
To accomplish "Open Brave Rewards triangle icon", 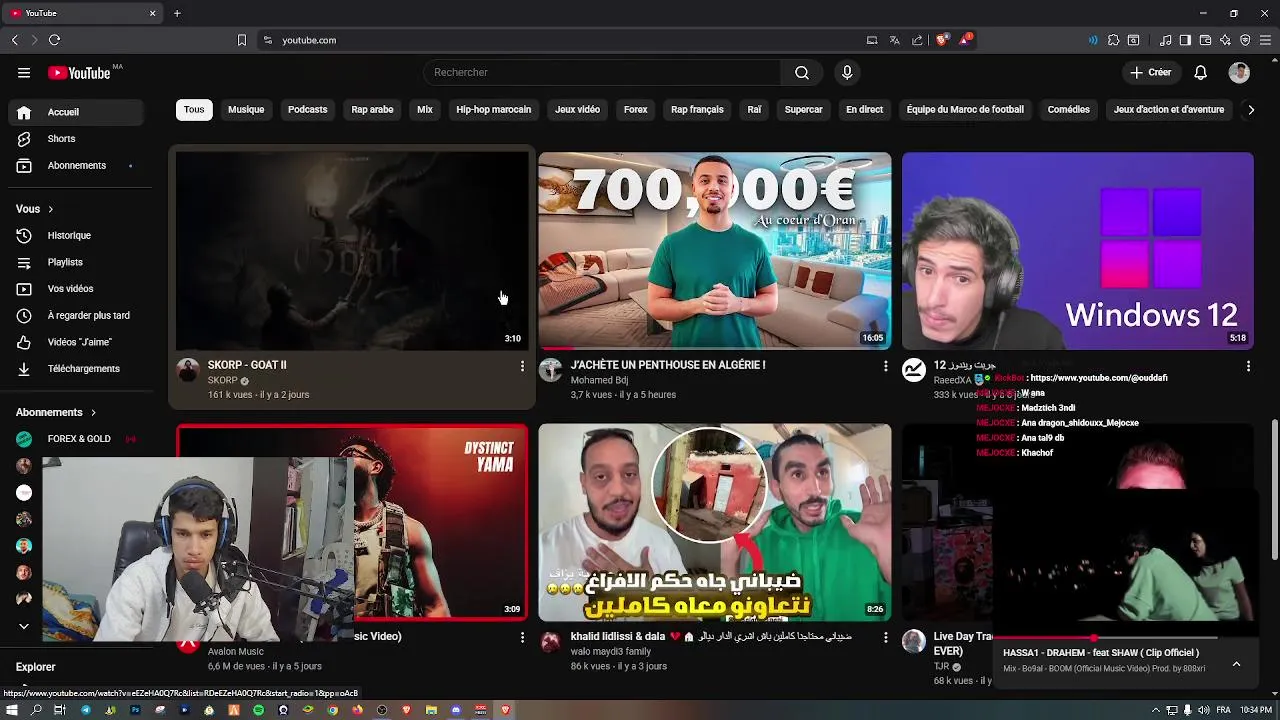I will 964,40.
